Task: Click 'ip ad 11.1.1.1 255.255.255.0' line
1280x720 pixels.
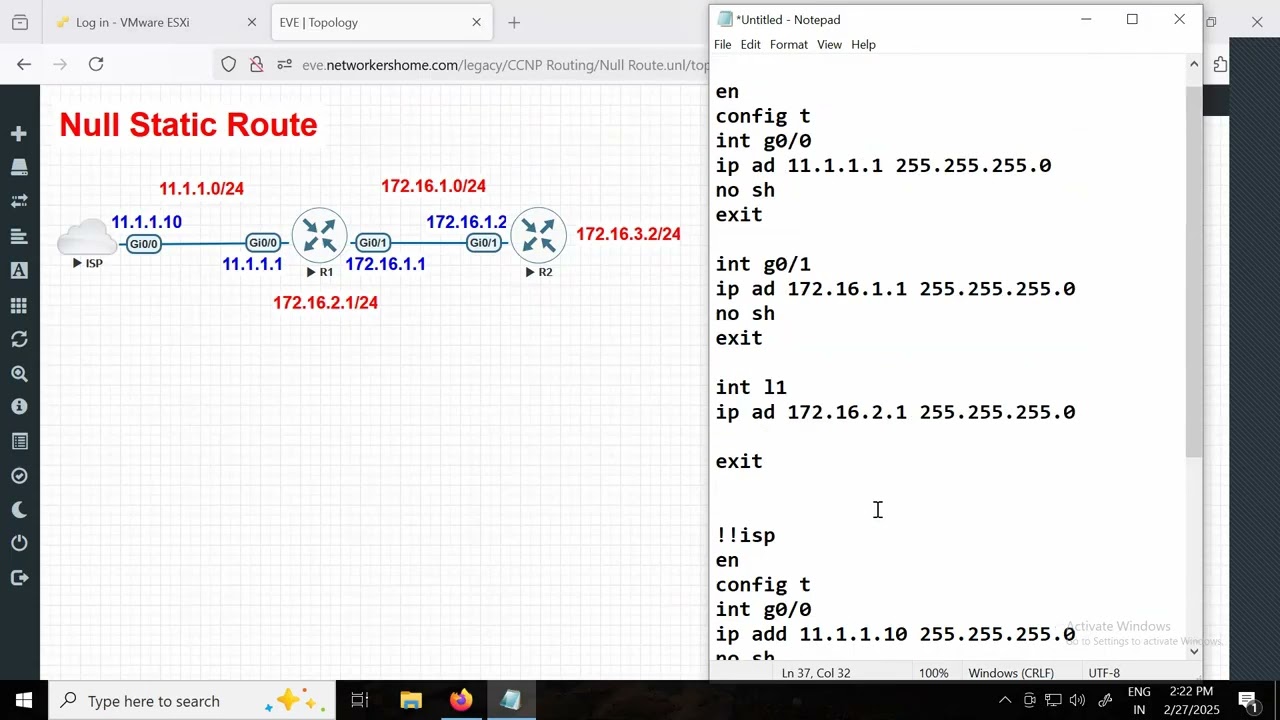Action: click(x=883, y=166)
